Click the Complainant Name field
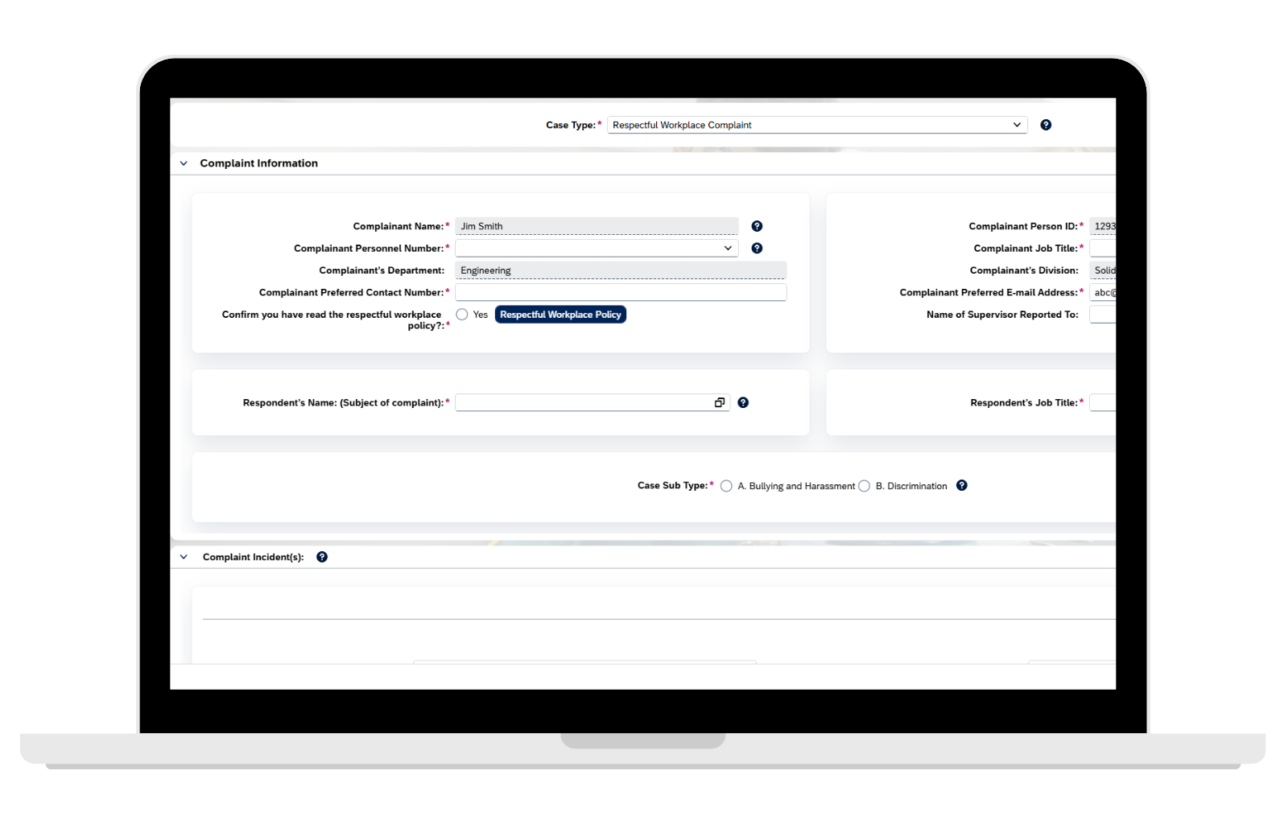The image size is (1280, 824). [597, 226]
